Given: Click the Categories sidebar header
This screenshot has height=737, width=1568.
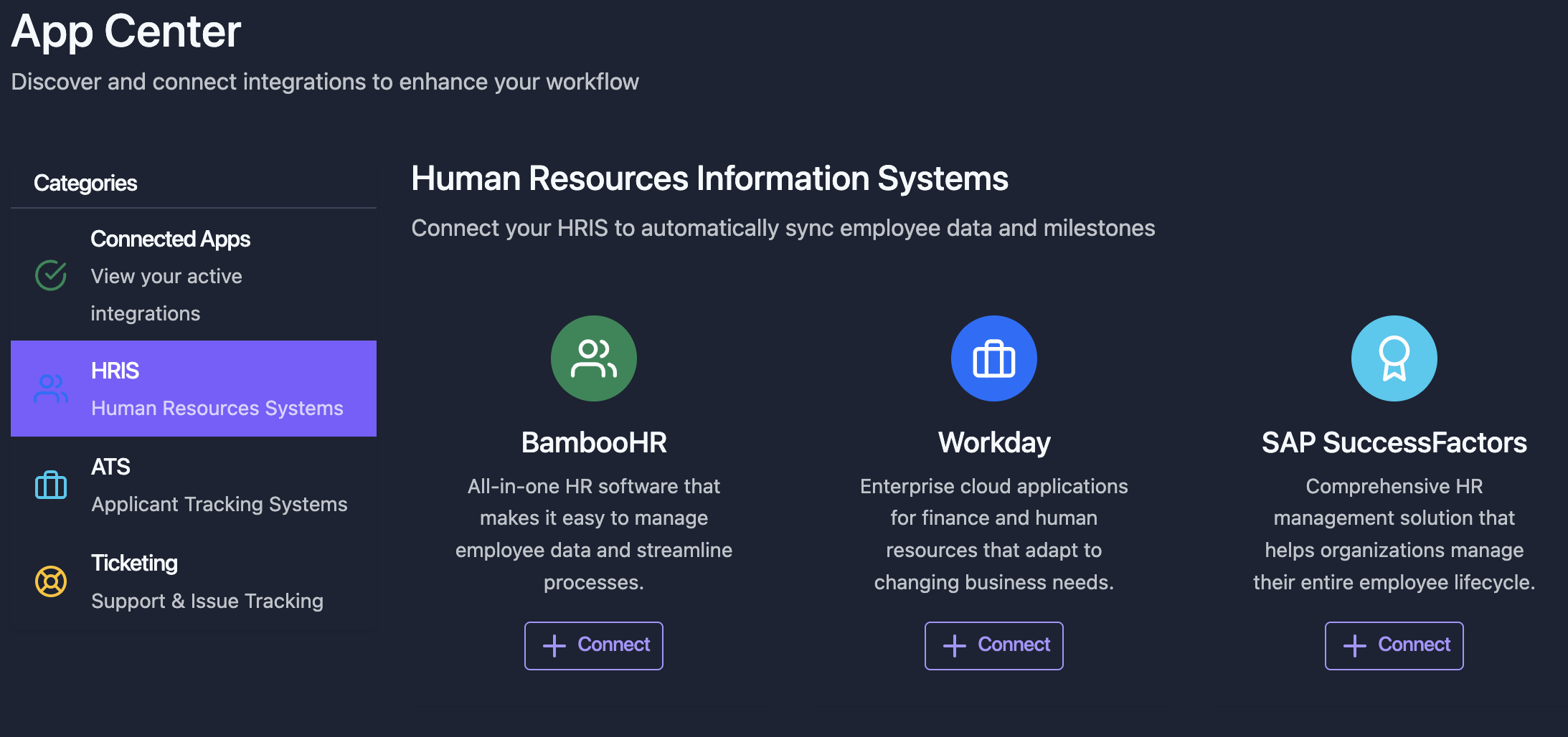Looking at the screenshot, I should tap(85, 183).
